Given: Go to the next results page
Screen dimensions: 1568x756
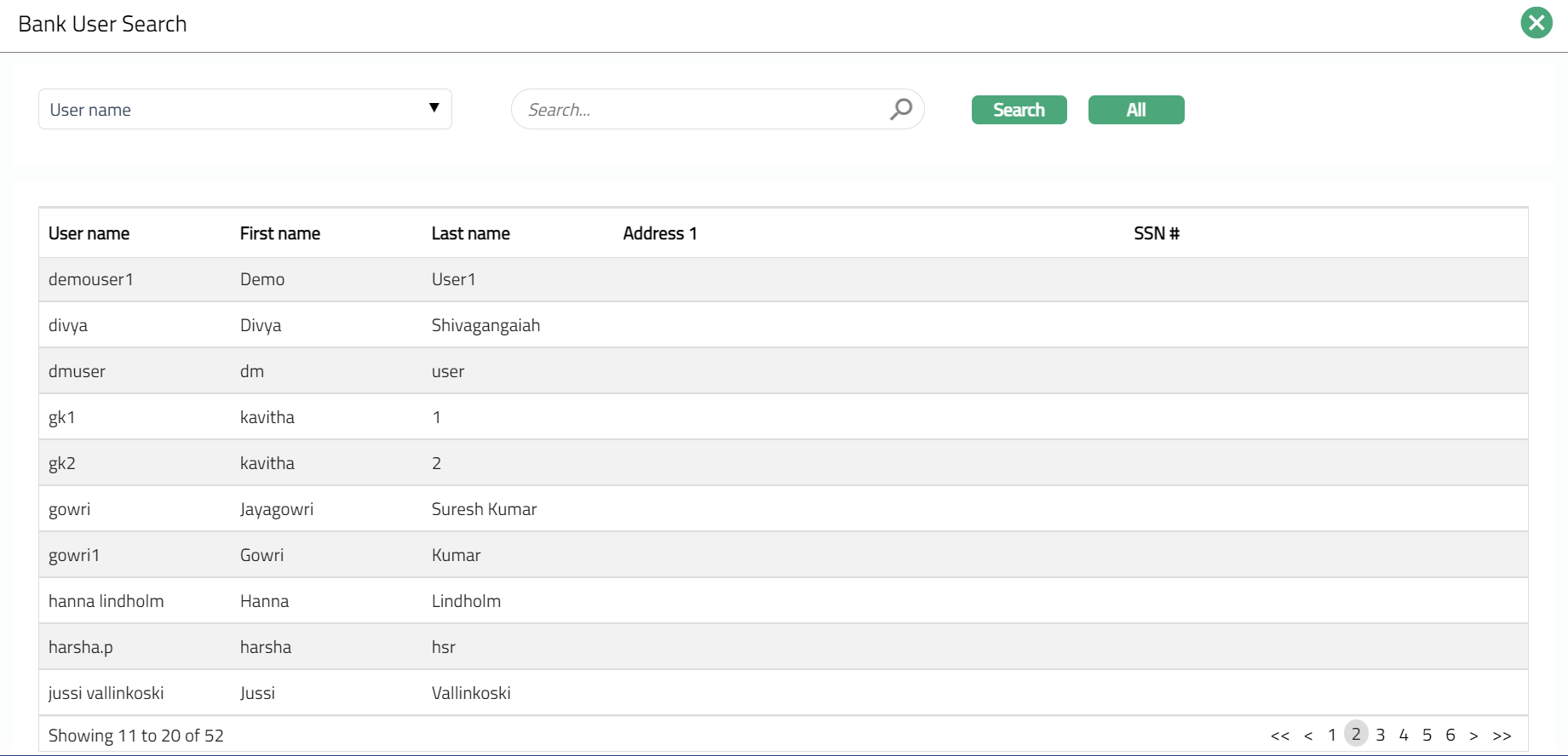Looking at the screenshot, I should (x=1473, y=736).
